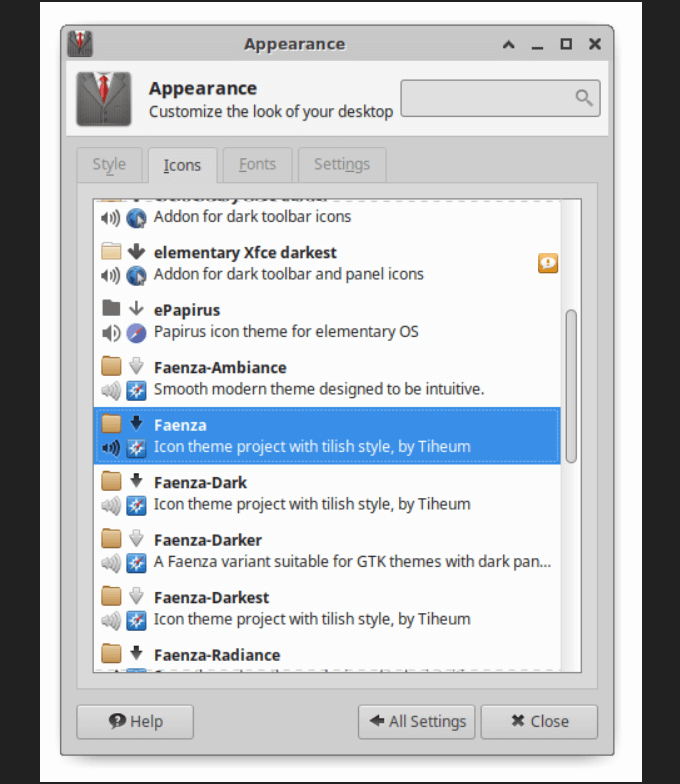This screenshot has height=784, width=680.
Task: Click the download arrow icon of Faenza
Action: tap(136, 423)
